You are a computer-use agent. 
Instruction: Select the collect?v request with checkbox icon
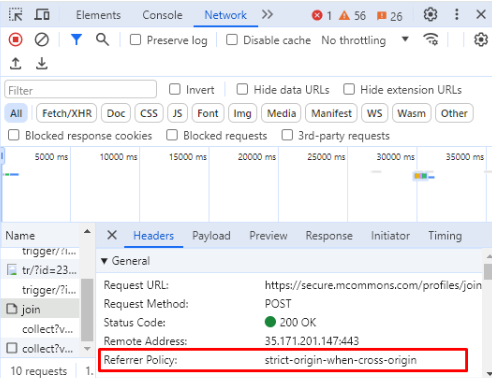tap(40, 349)
